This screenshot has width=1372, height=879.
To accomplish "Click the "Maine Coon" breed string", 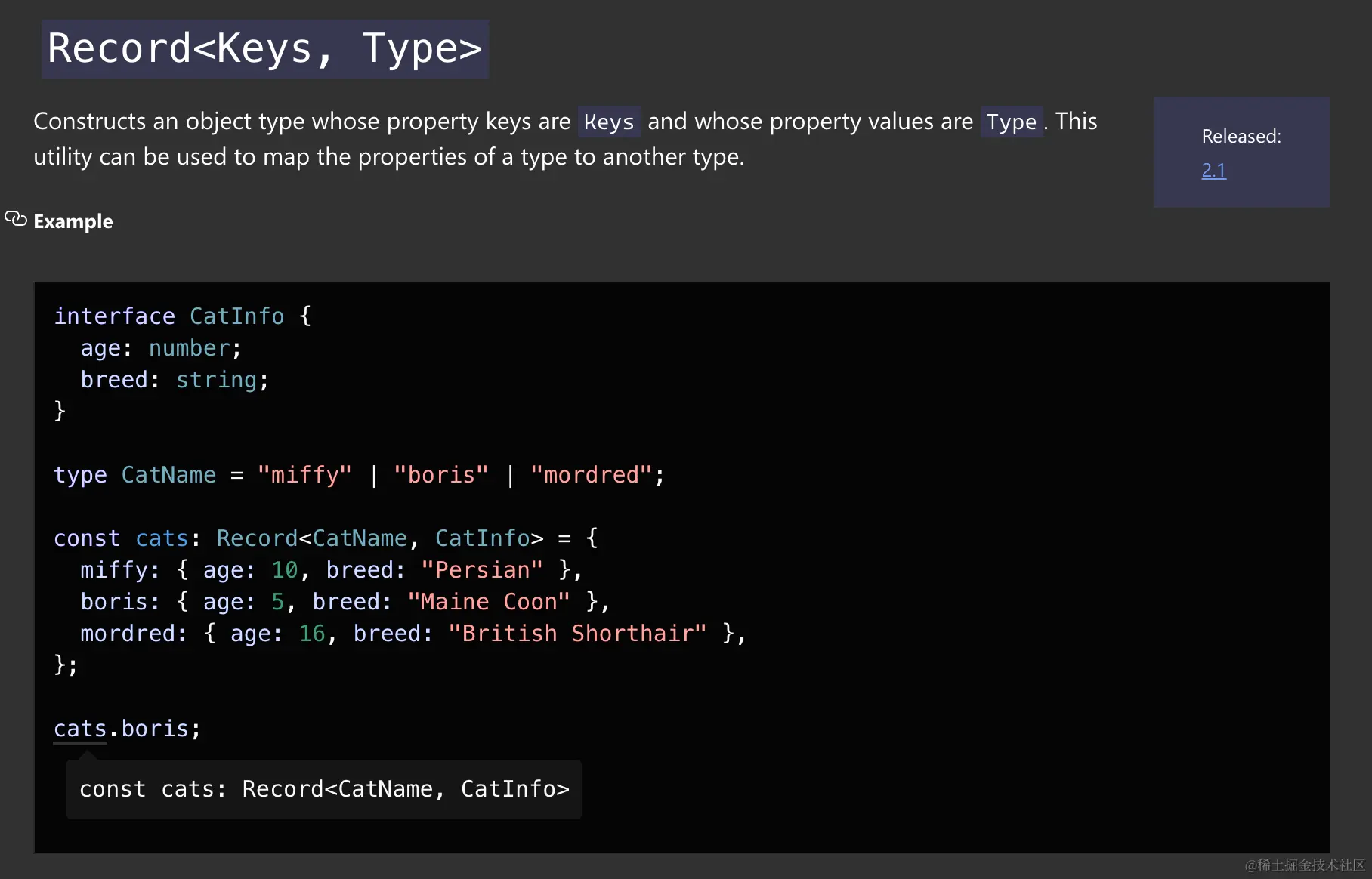I will click(x=488, y=602).
